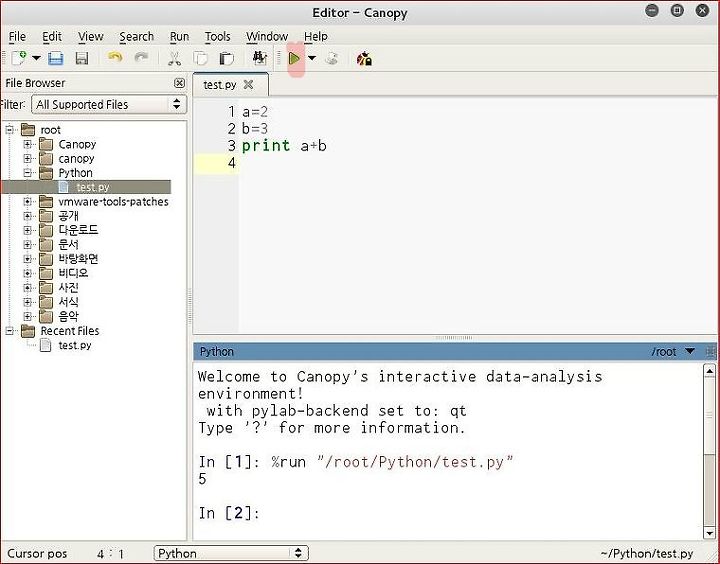Click the %run command line in console
The height and width of the screenshot is (564, 720).
pyautogui.click(x=356, y=462)
